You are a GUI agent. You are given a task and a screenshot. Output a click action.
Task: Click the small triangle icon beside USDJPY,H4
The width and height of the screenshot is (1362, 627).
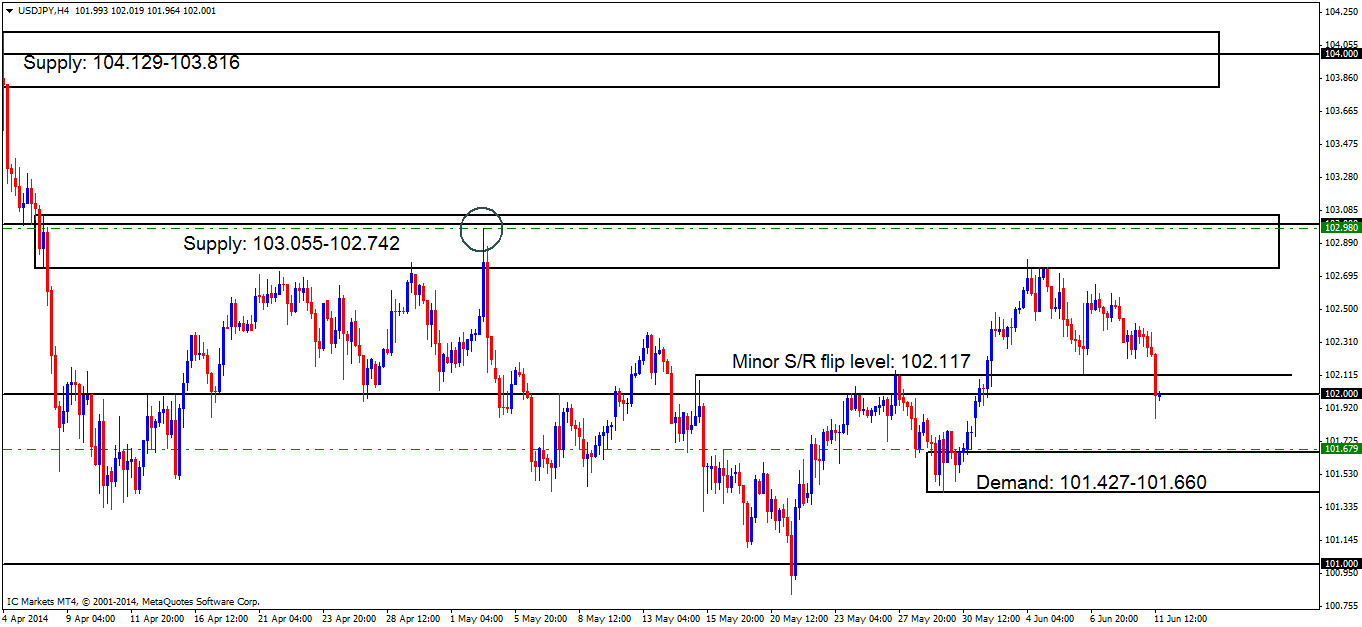click(10, 10)
